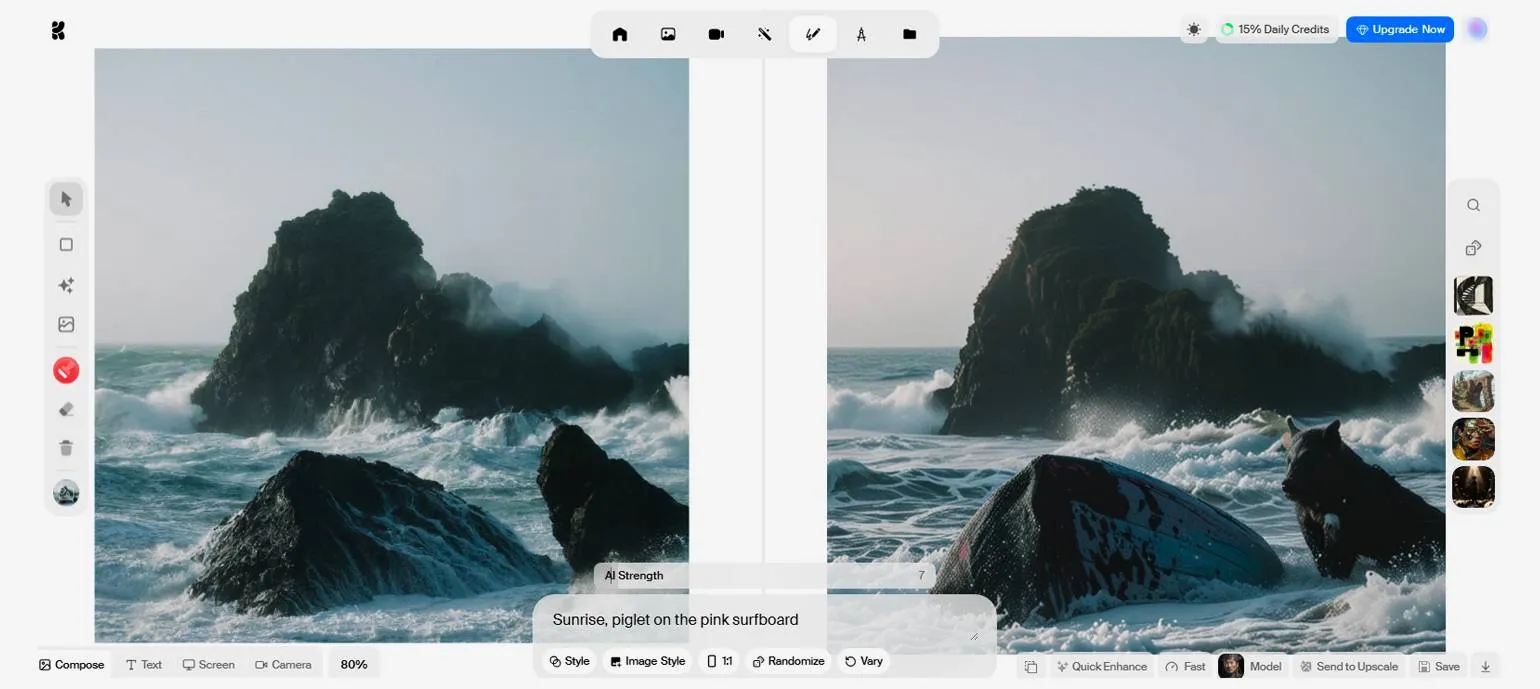Open the video camera tool in top bar
Screen dimensions: 1540x689
tap(716, 34)
